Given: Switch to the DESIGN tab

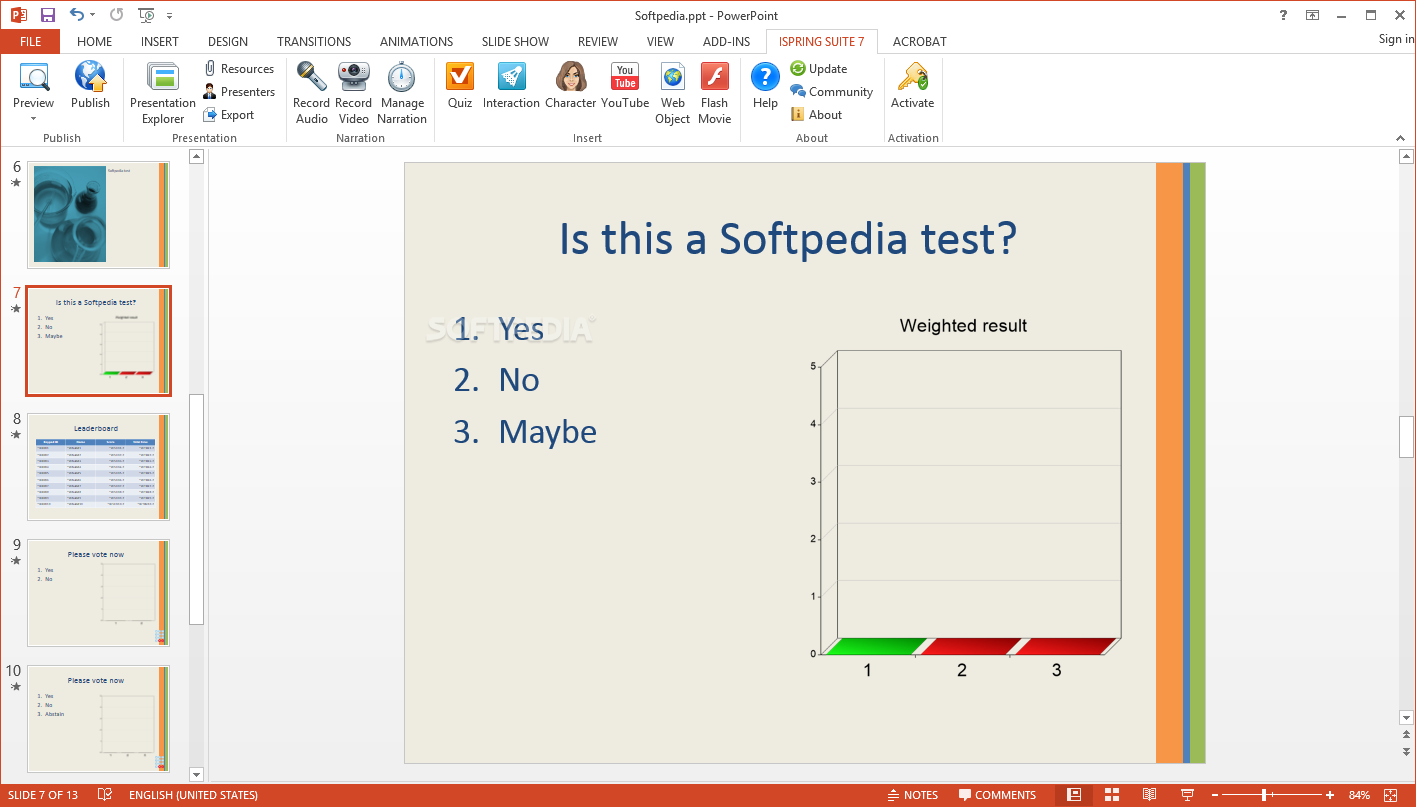Looking at the screenshot, I should [228, 41].
